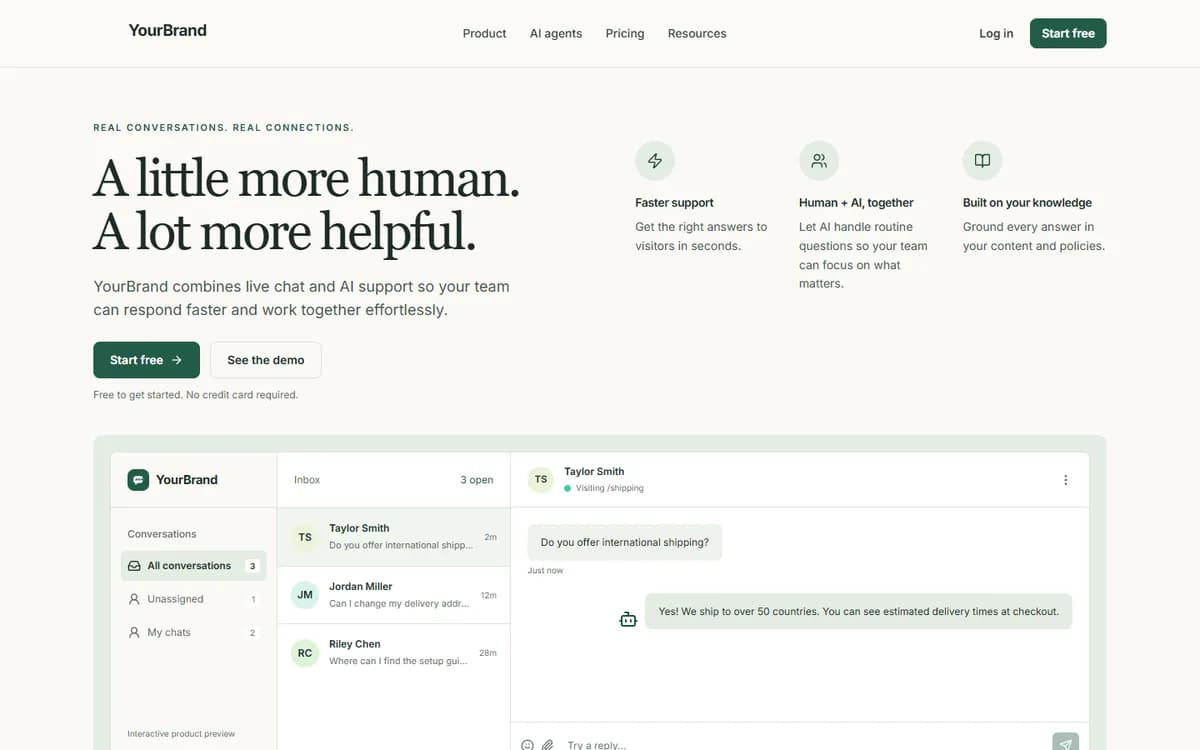Open the Product menu

[484, 33]
